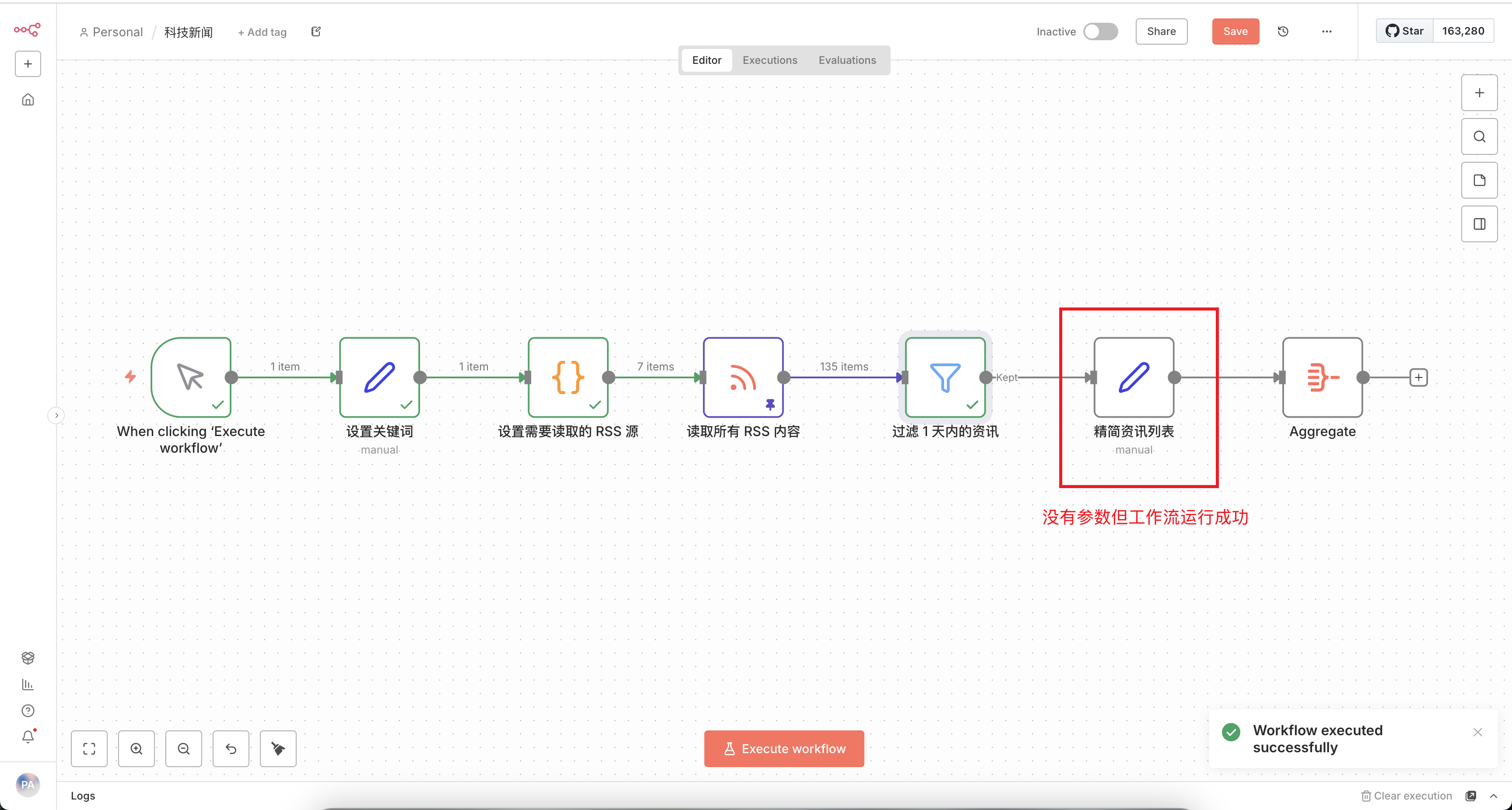Select the Aggregate node icon
The height and width of the screenshot is (810, 1512).
pos(1322,377)
